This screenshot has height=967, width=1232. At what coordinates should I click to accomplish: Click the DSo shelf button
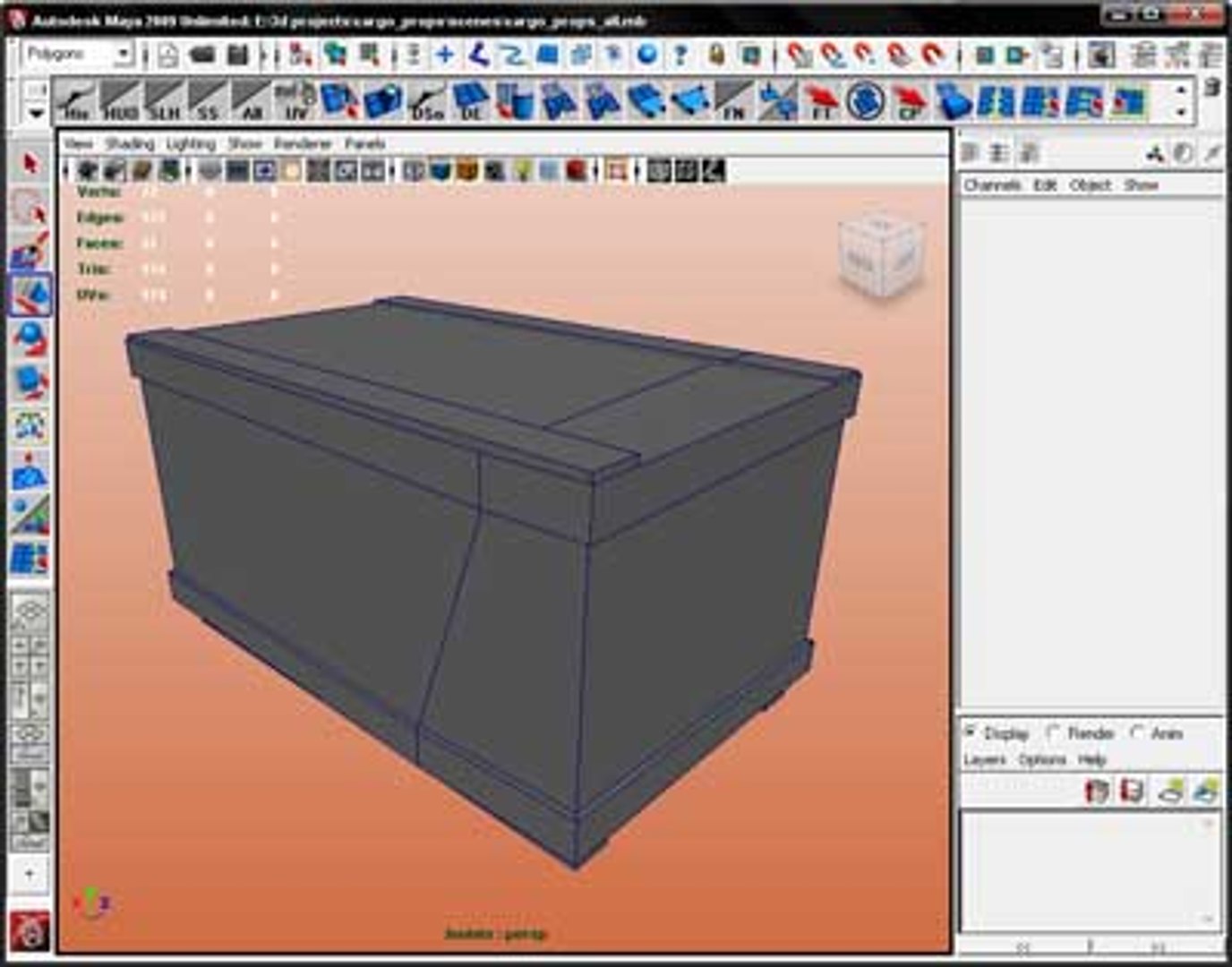click(427, 100)
